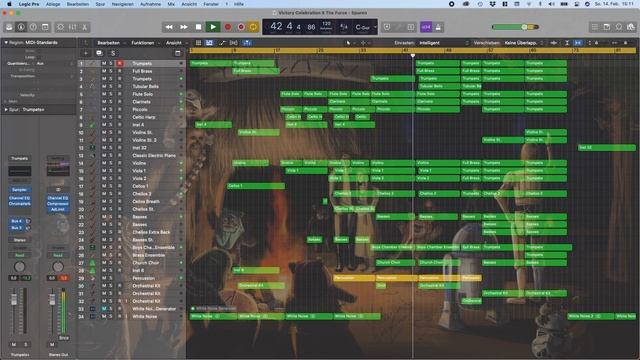Show global tracks icon above track list
Screen dimensions: 640x360
coord(178,53)
